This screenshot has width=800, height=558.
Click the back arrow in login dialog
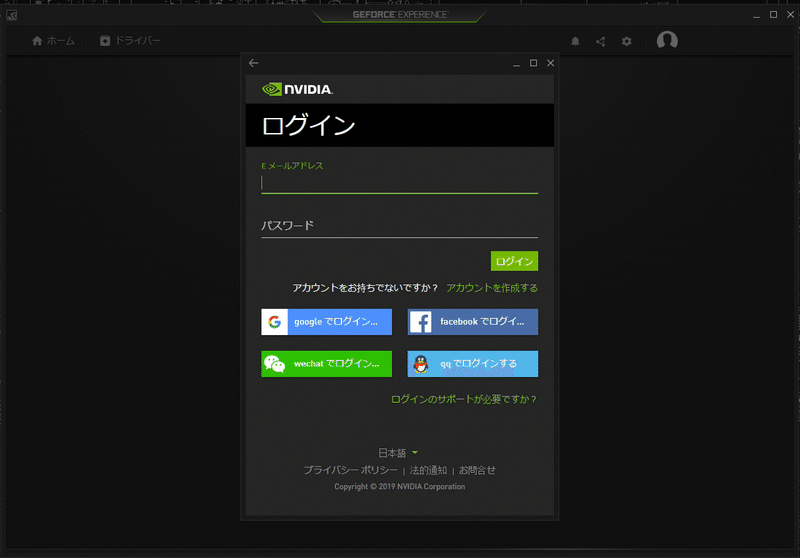click(x=254, y=63)
